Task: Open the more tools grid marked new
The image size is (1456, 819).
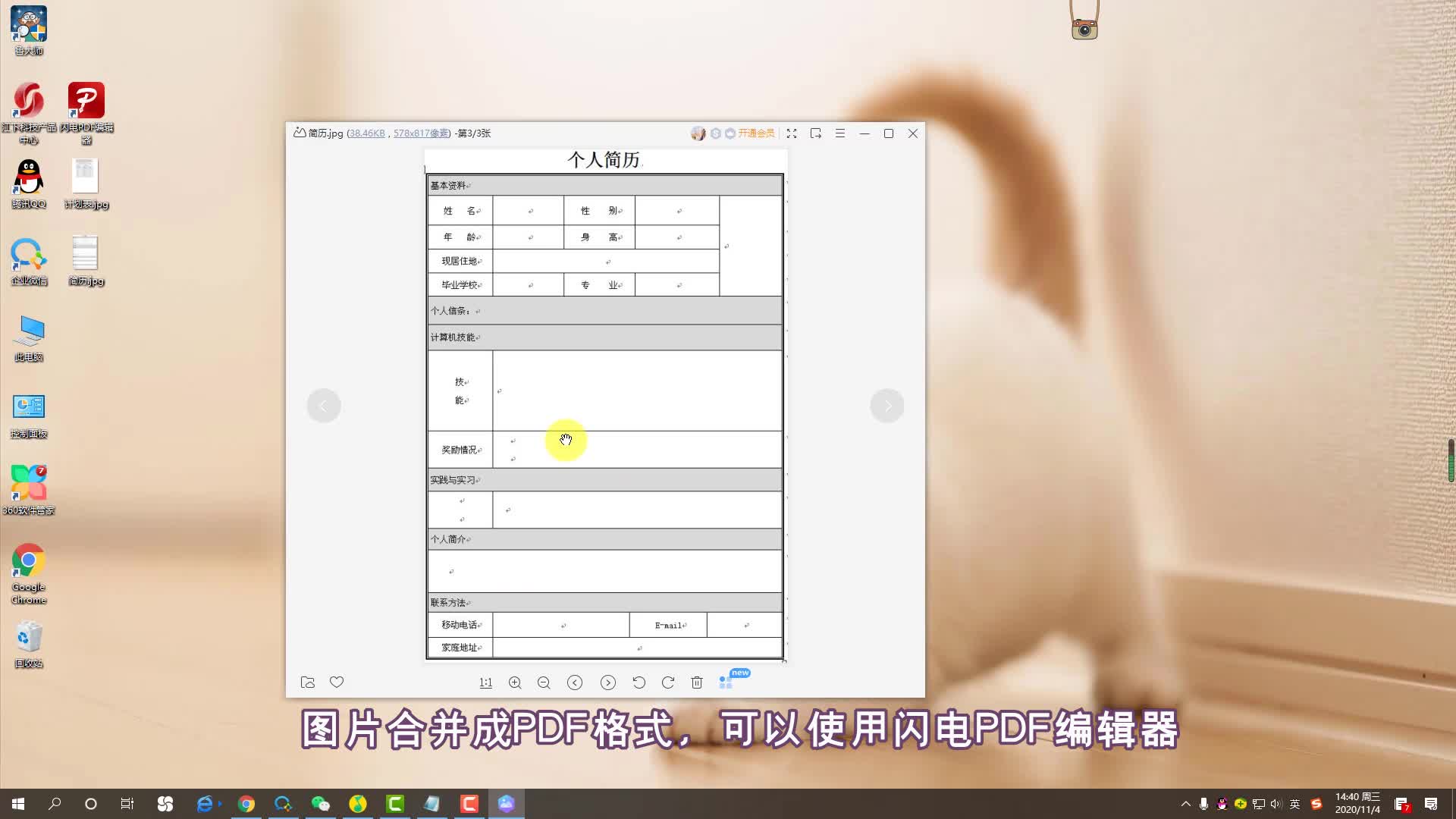Action: click(x=726, y=682)
